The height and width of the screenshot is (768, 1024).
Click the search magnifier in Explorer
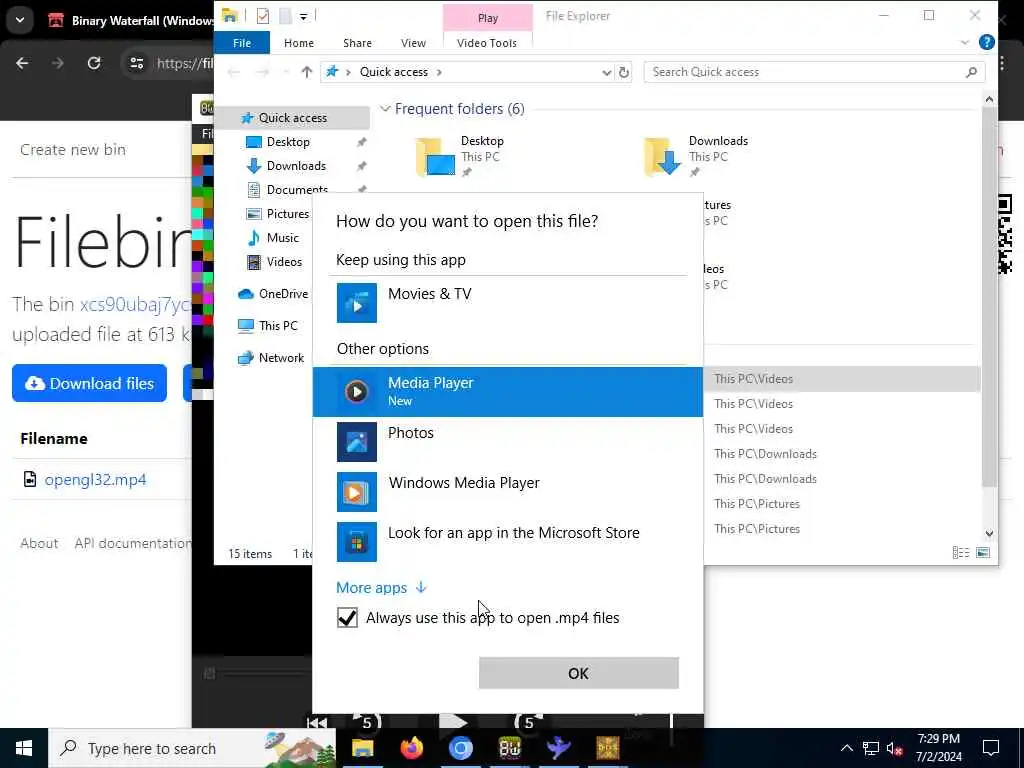click(x=971, y=72)
